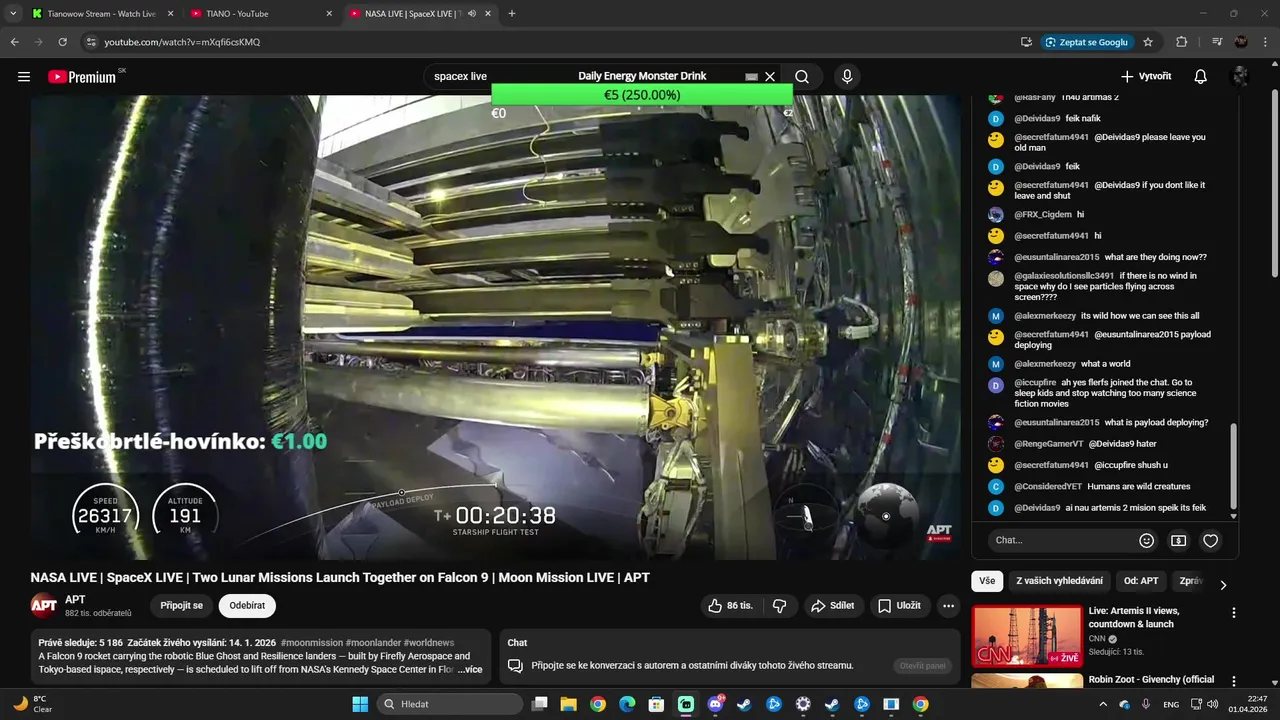Clear the search box with the X
The width and height of the screenshot is (1280, 720).
(770, 77)
